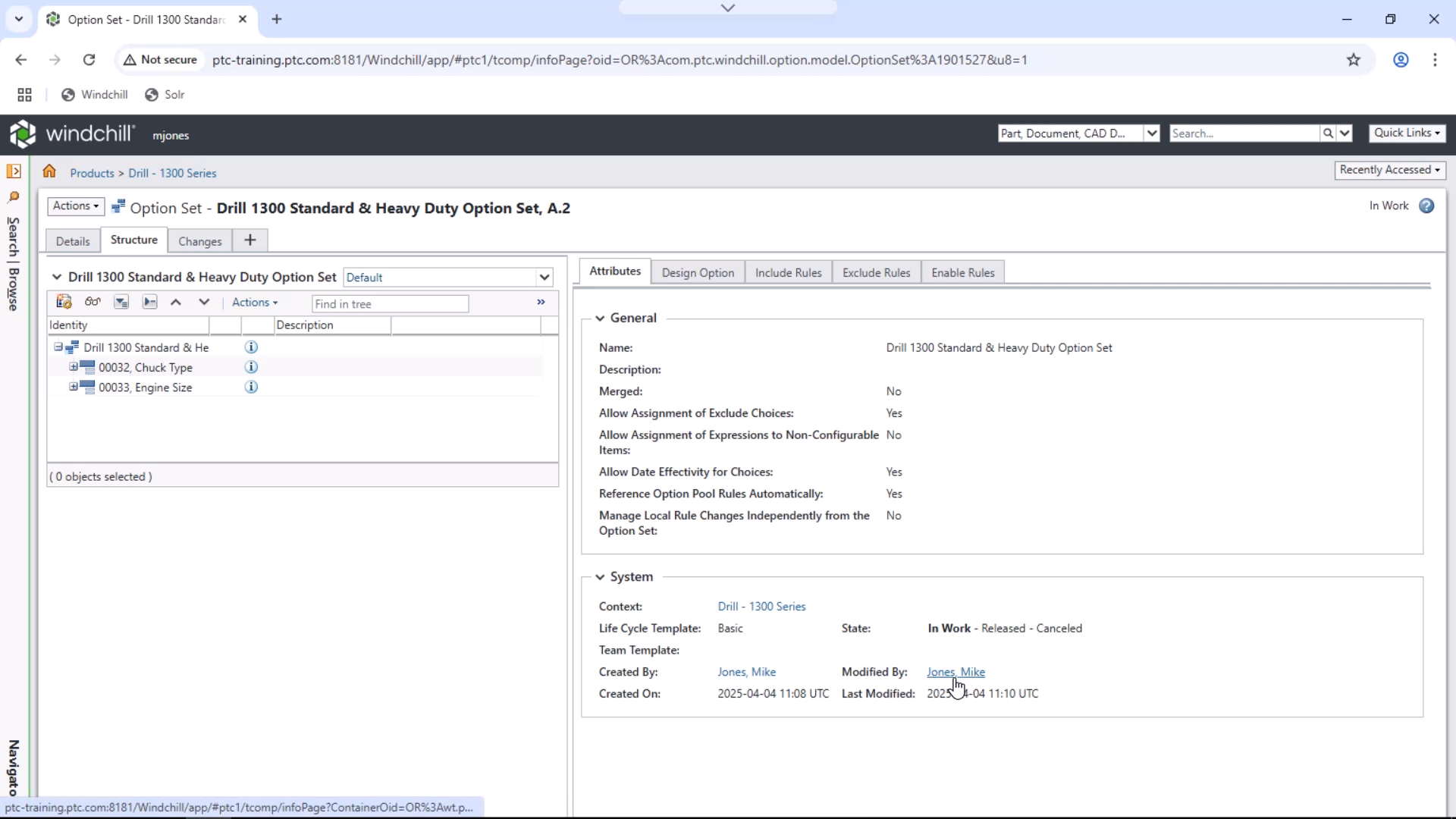Click the Find in tree field
Image resolution: width=1456 pixels, height=819 pixels.
(390, 303)
